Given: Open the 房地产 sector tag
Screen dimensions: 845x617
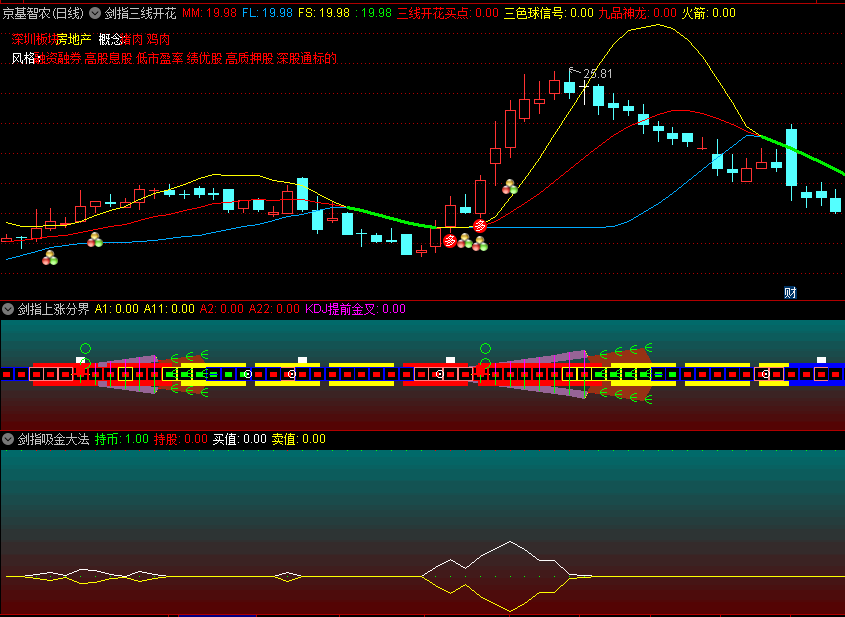Looking at the screenshot, I should coord(74,39).
